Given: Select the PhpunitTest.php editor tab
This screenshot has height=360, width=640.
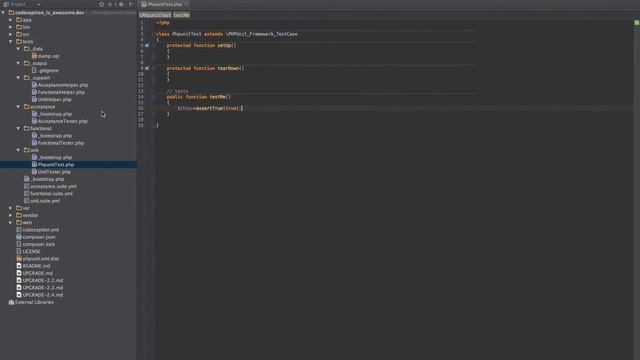Looking at the screenshot, I should pyautogui.click(x=164, y=4).
